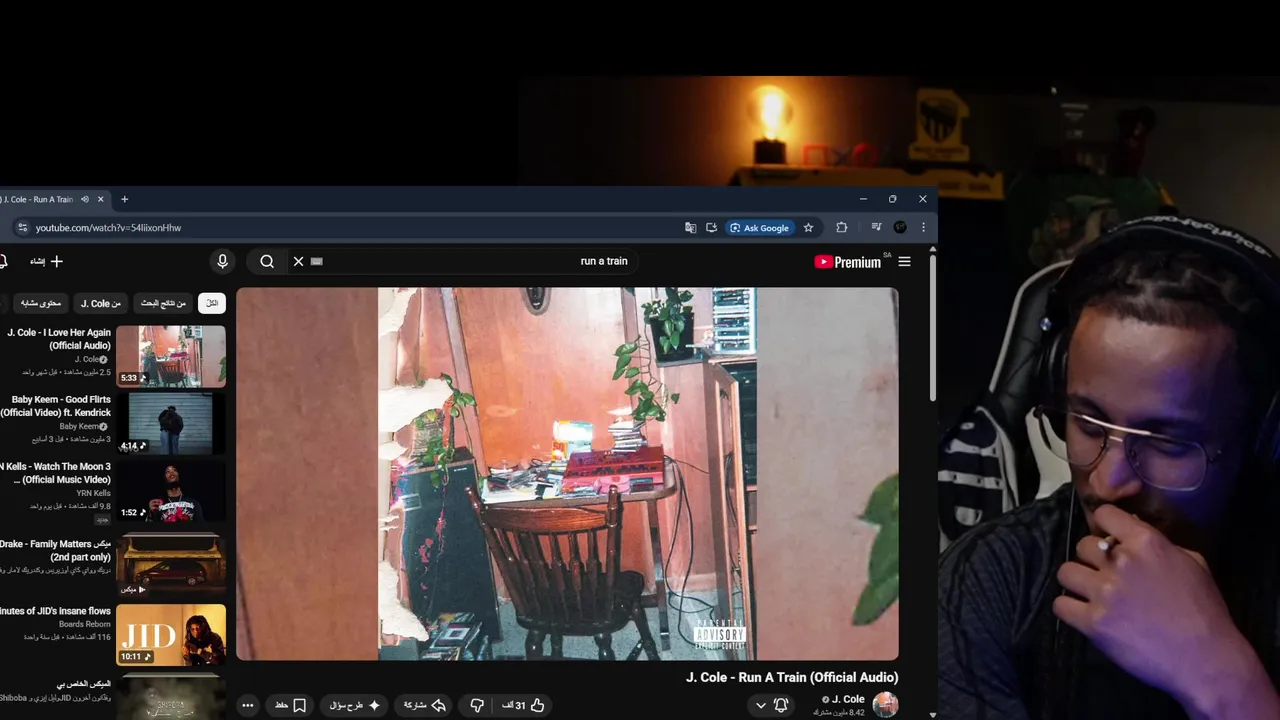Select the 'من نتائج البحث' filter chip
The image size is (1280, 720).
pos(164,303)
